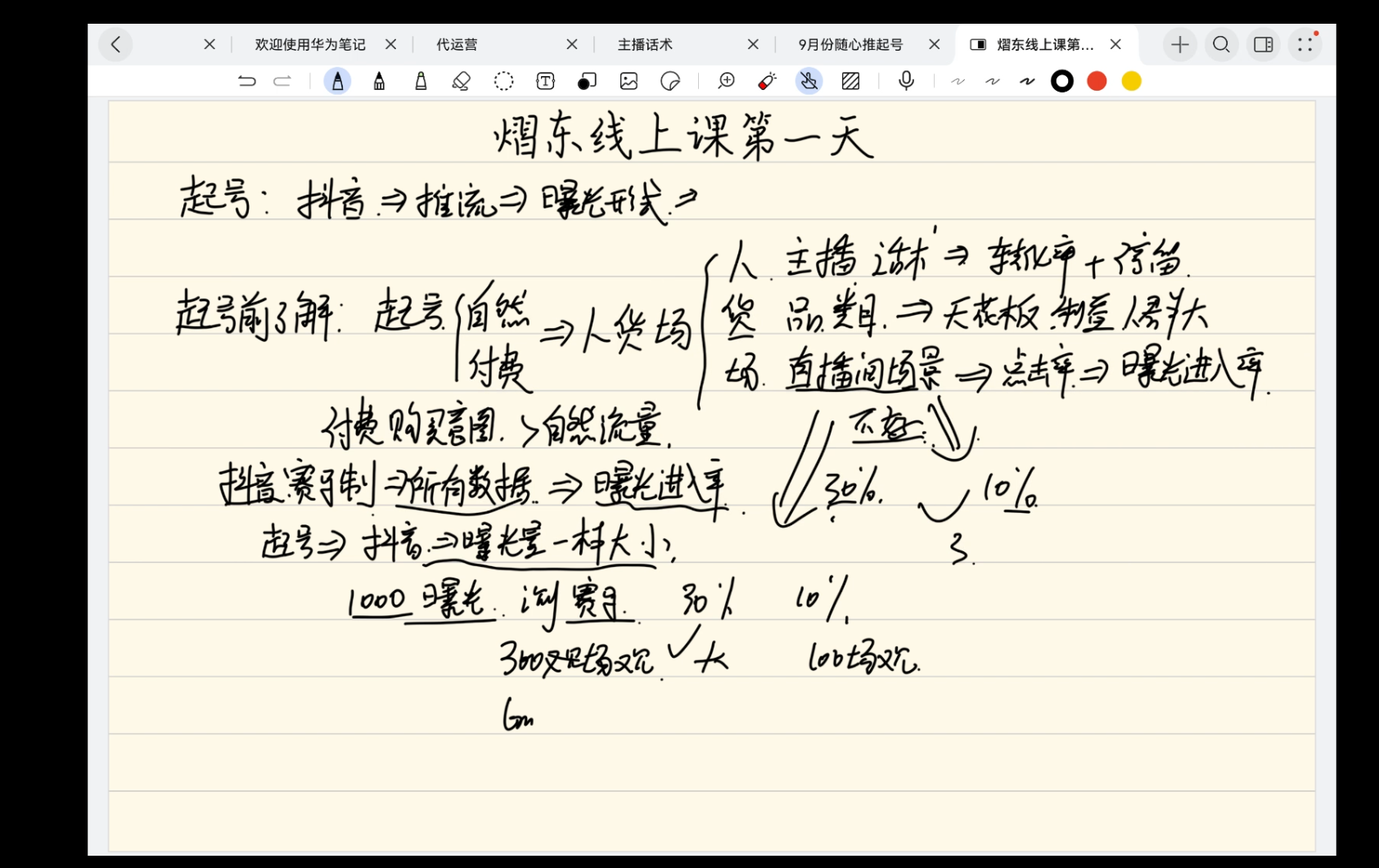Screen dimensions: 1379x868
Task: Switch to the 主播话术 tab
Action: [x=645, y=45]
